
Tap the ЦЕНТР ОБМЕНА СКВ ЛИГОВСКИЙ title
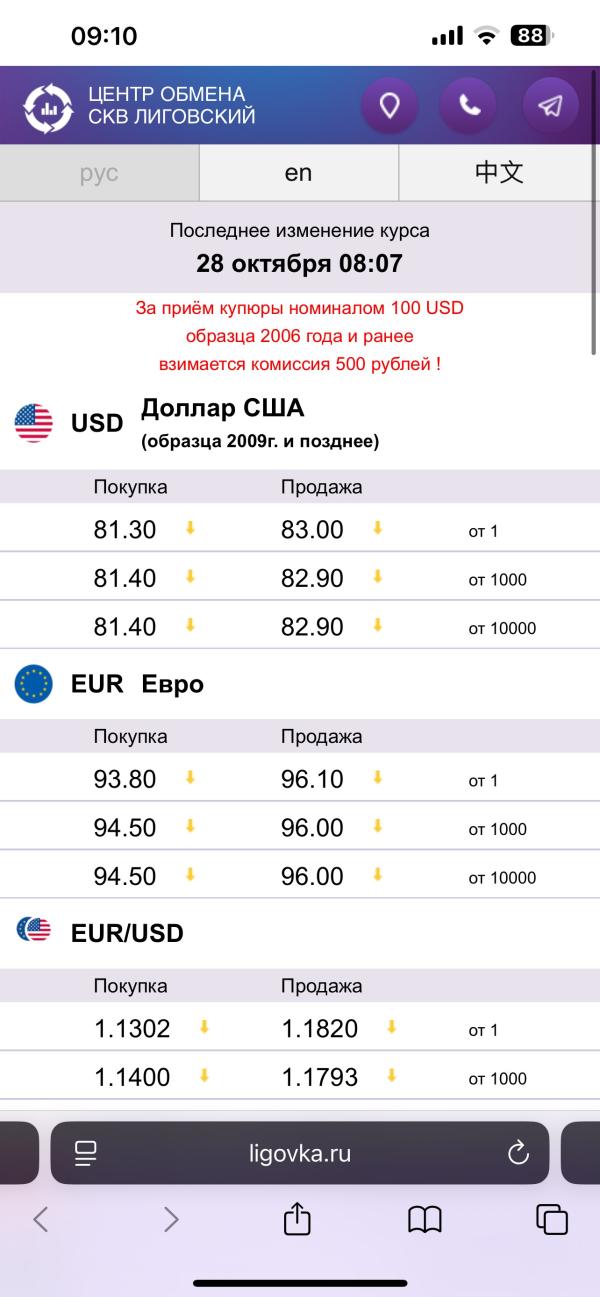click(171, 105)
